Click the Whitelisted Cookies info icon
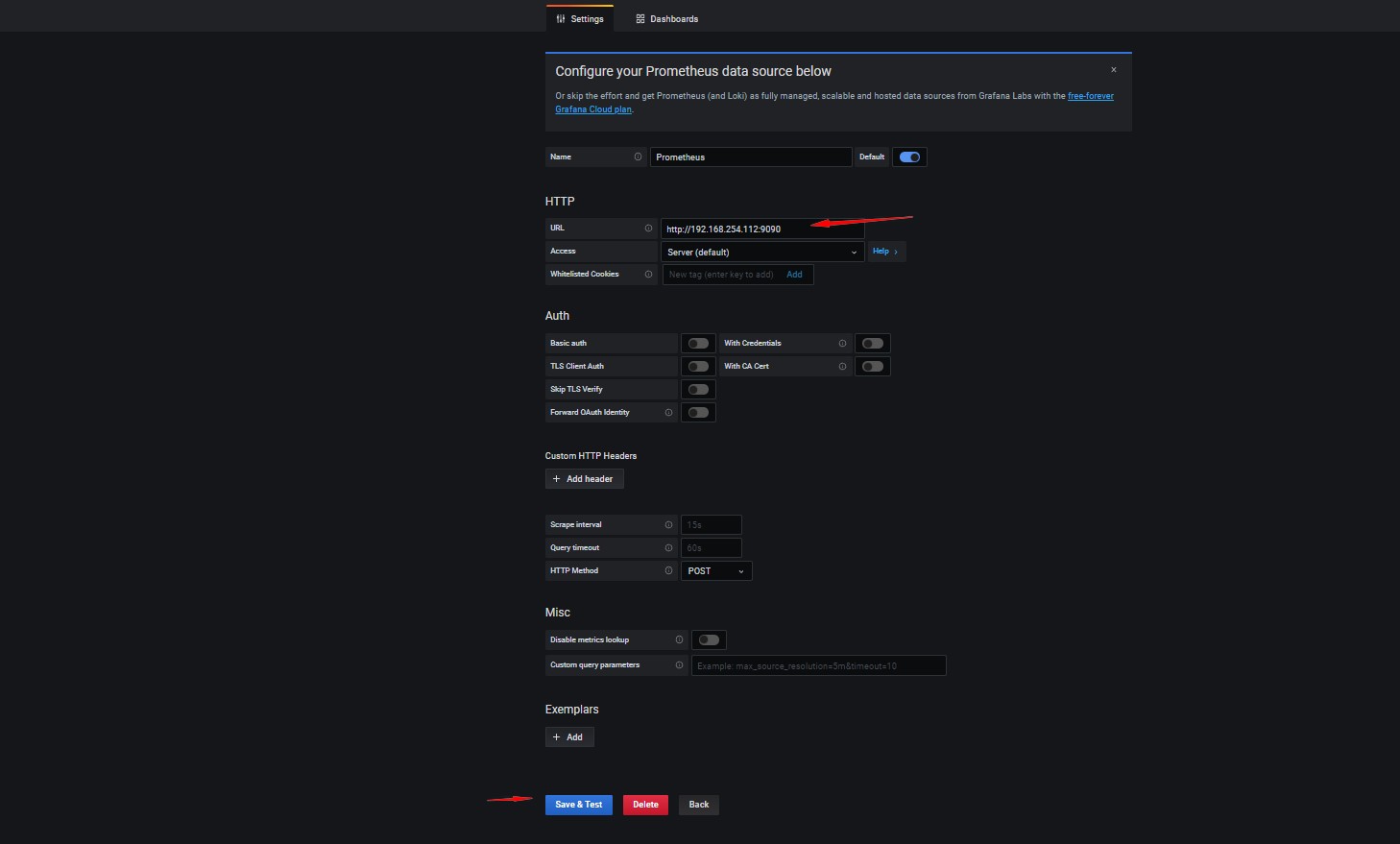1400x844 pixels. pos(648,275)
